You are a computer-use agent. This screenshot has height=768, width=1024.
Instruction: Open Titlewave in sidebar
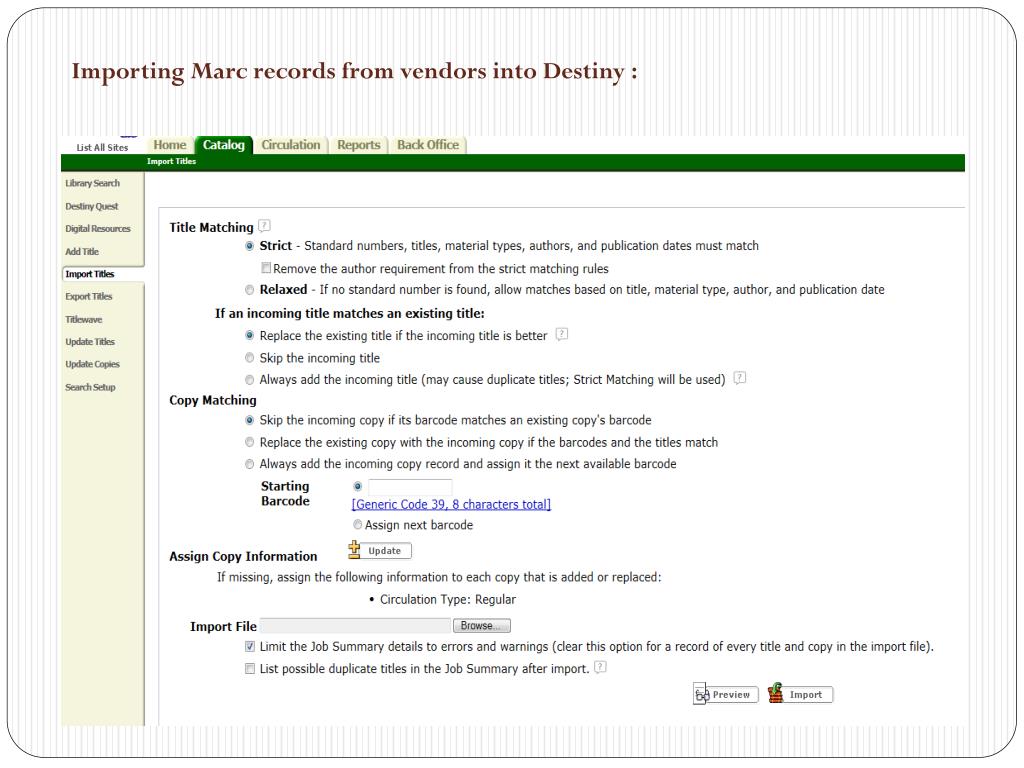pyautogui.click(x=84, y=320)
